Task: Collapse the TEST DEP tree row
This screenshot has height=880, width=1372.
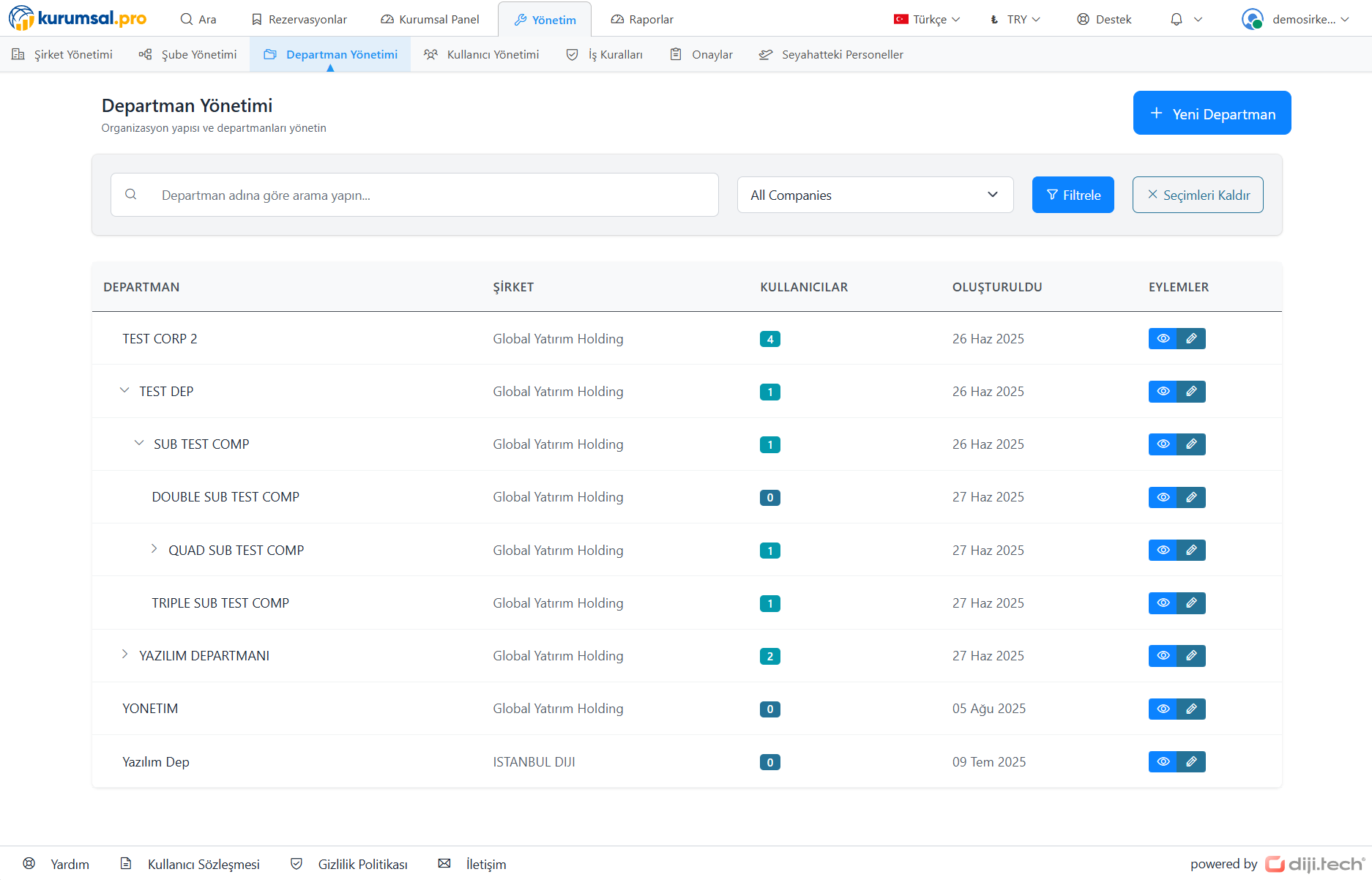Action: (x=124, y=390)
